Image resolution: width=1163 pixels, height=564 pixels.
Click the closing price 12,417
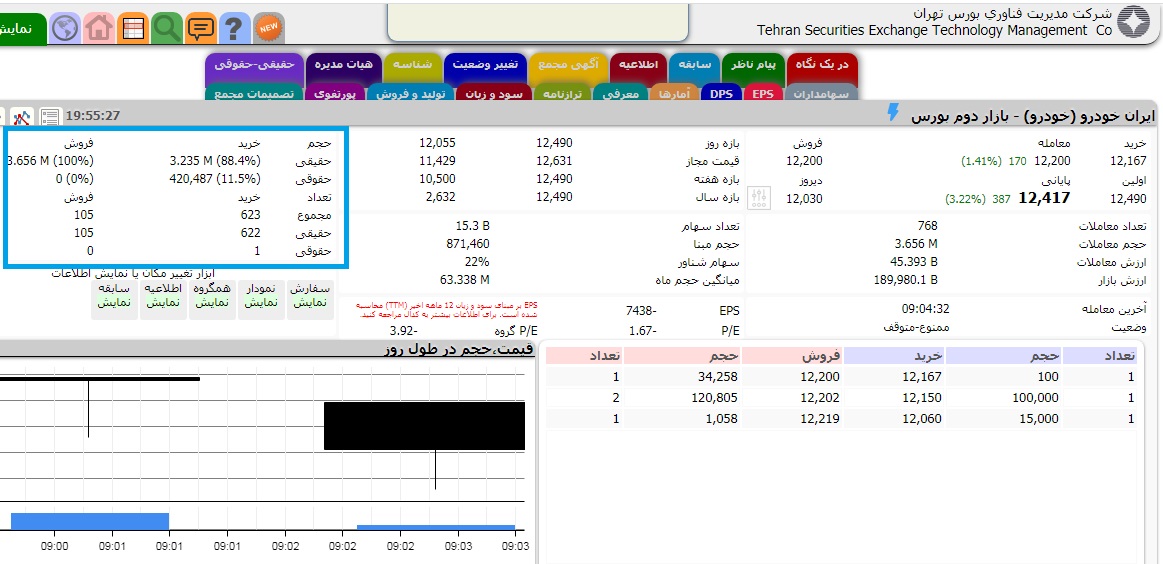pyautogui.click(x=1044, y=197)
